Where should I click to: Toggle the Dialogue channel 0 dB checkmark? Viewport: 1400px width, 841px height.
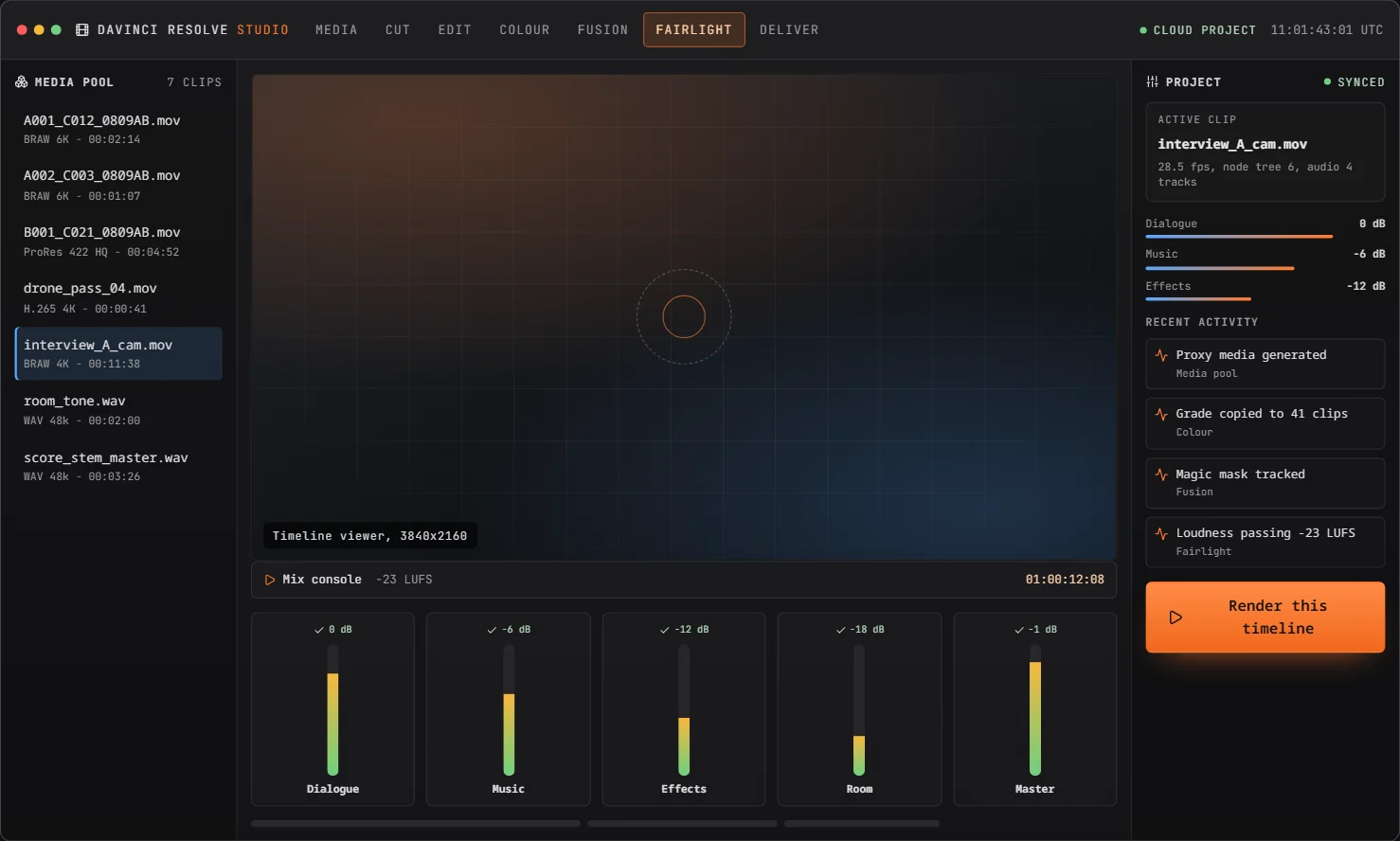319,630
